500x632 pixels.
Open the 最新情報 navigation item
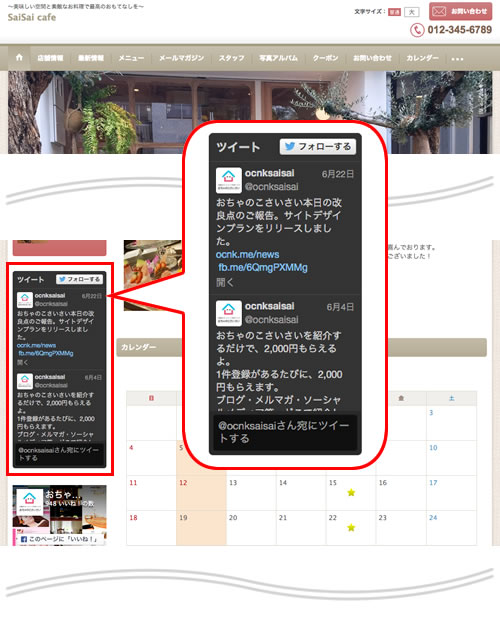91,58
